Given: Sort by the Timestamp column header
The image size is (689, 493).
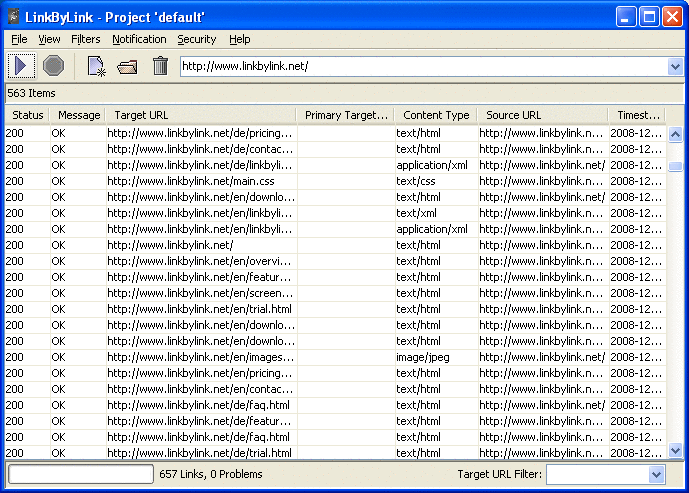Looking at the screenshot, I should tap(637, 115).
